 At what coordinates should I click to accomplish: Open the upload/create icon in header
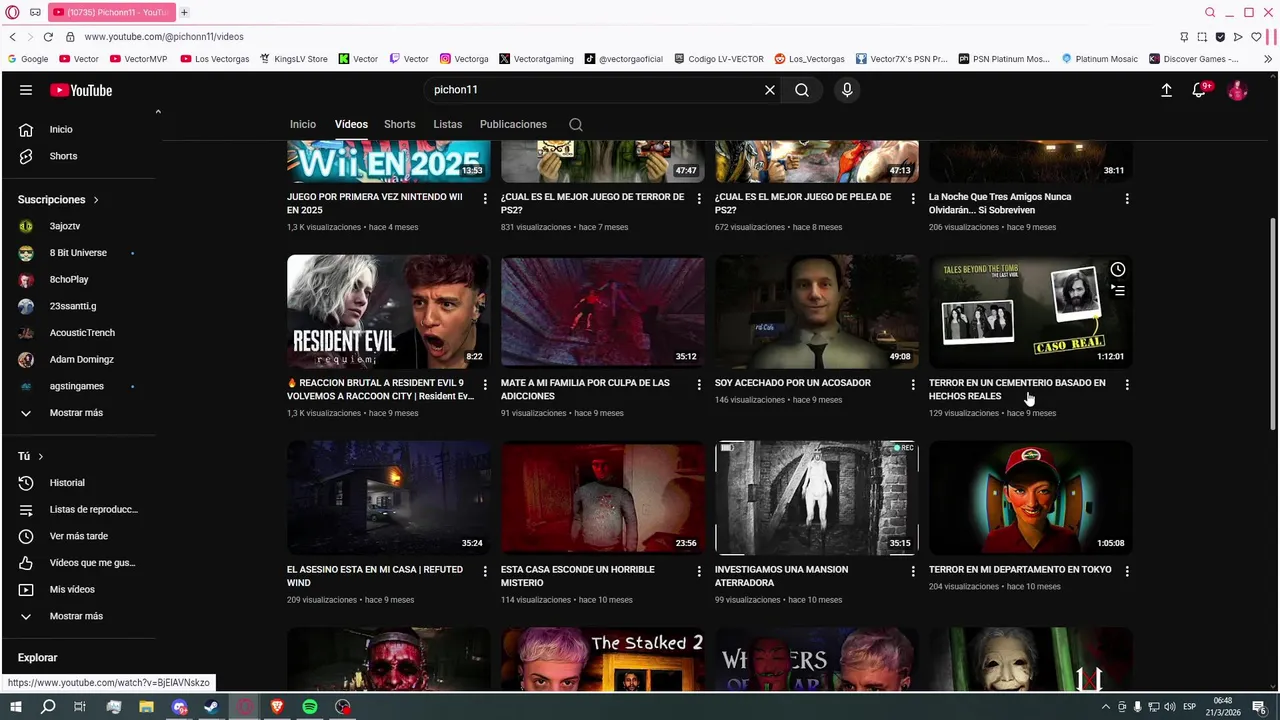point(1166,90)
